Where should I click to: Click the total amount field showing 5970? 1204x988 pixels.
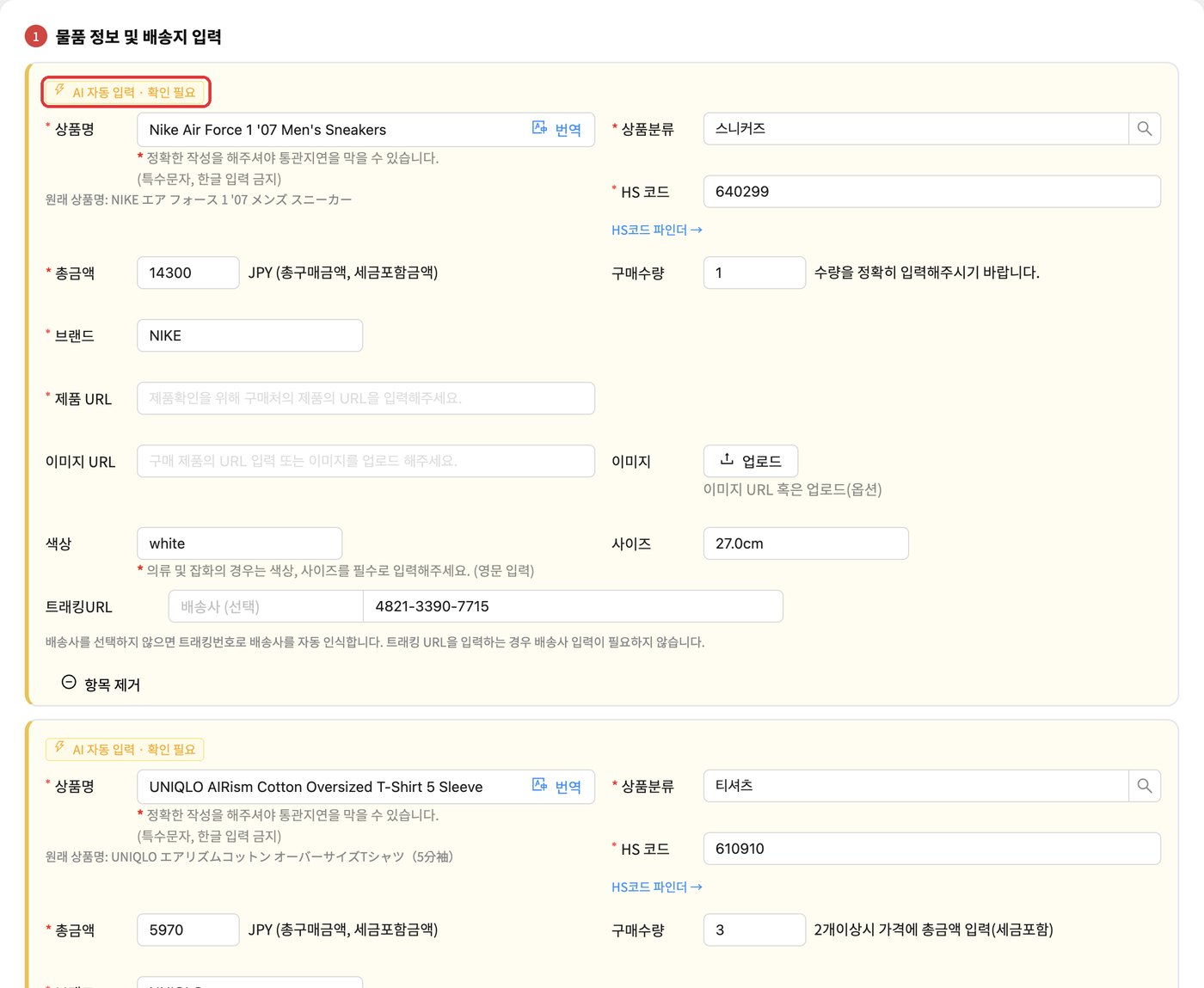(188, 930)
